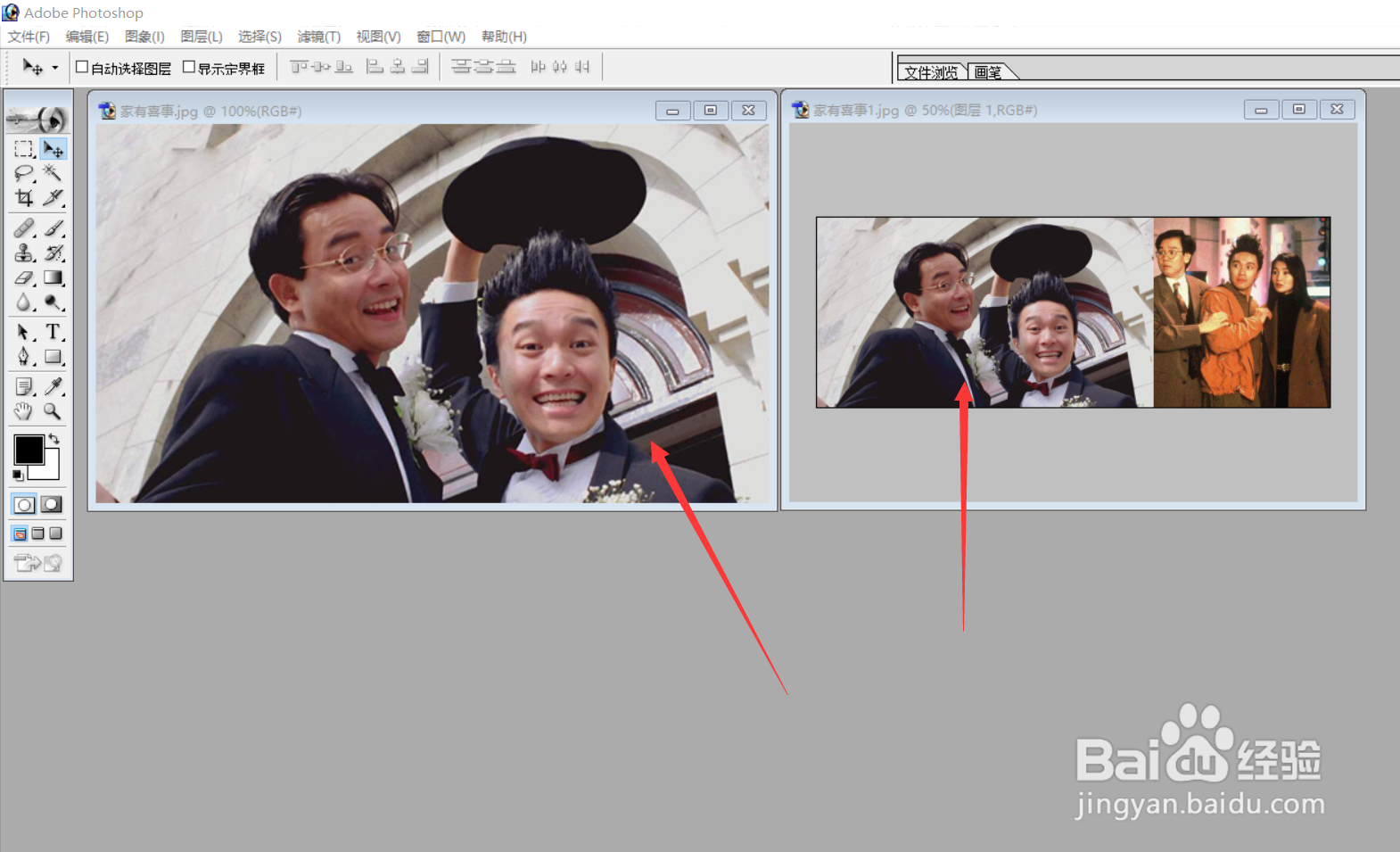Viewport: 1400px width, 852px height.
Task: Select the Move tool in the toolbox
Action: tap(54, 149)
